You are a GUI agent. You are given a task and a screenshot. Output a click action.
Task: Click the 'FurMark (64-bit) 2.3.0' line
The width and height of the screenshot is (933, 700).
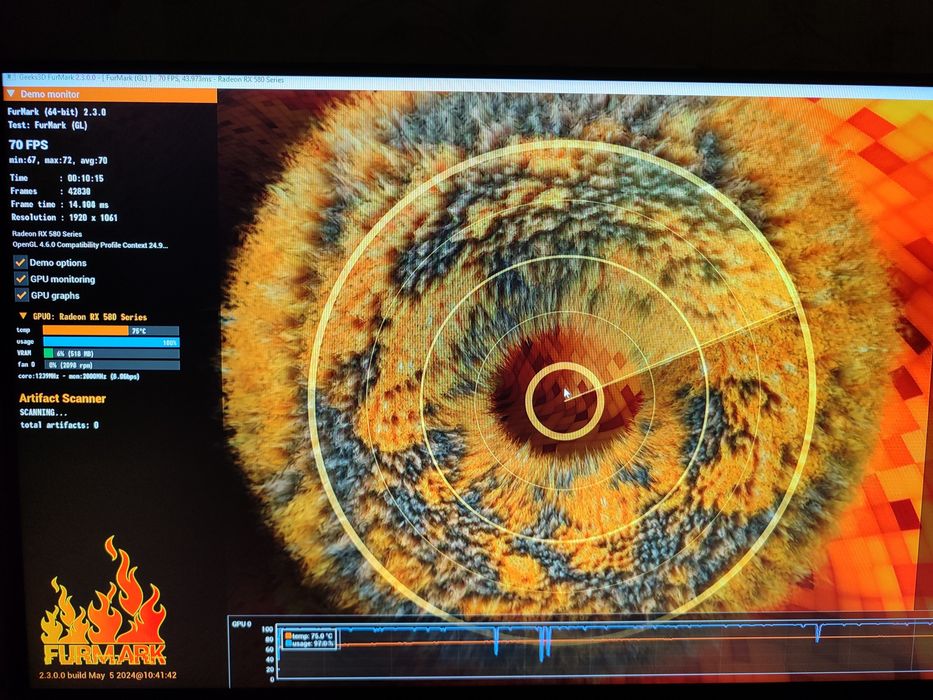57,111
